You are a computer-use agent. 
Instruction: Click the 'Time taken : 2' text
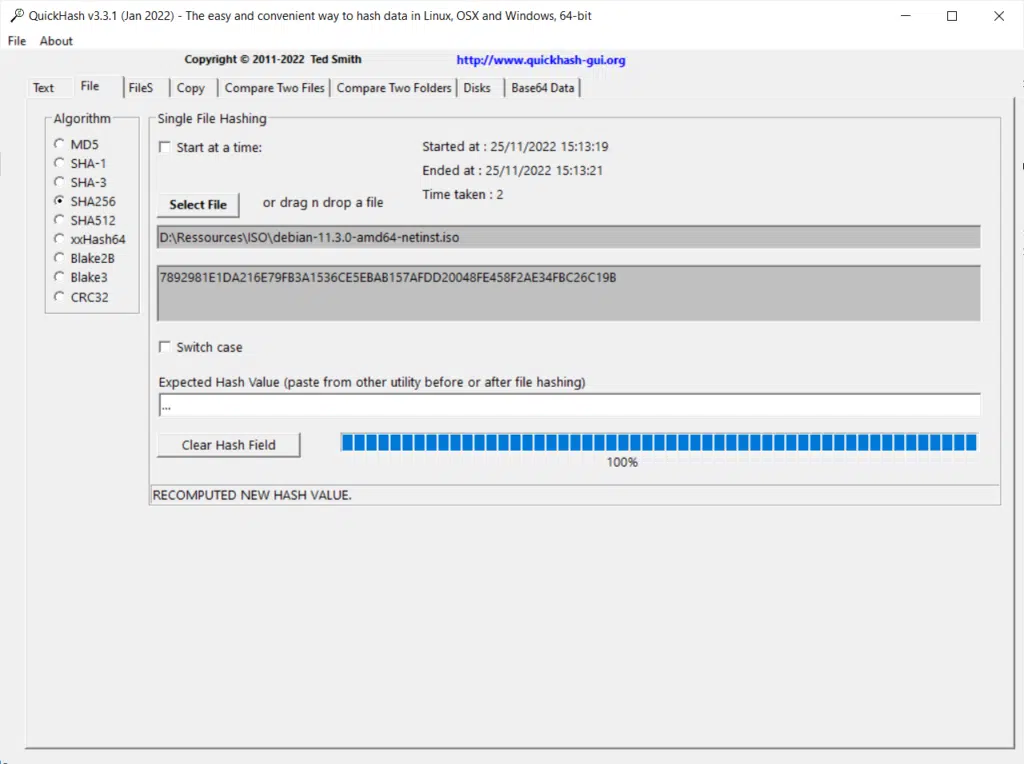tap(462, 195)
